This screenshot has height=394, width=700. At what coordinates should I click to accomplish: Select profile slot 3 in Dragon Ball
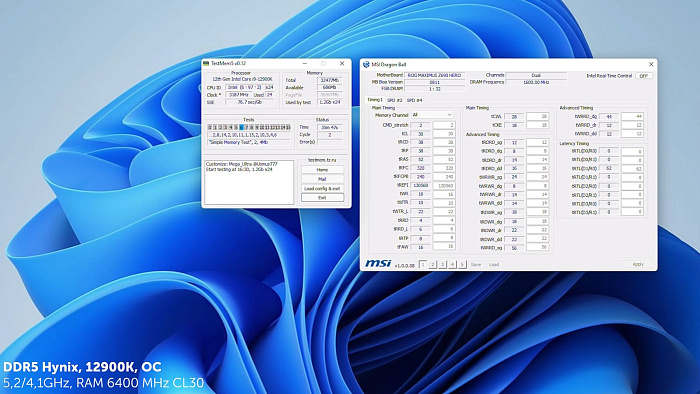442,265
